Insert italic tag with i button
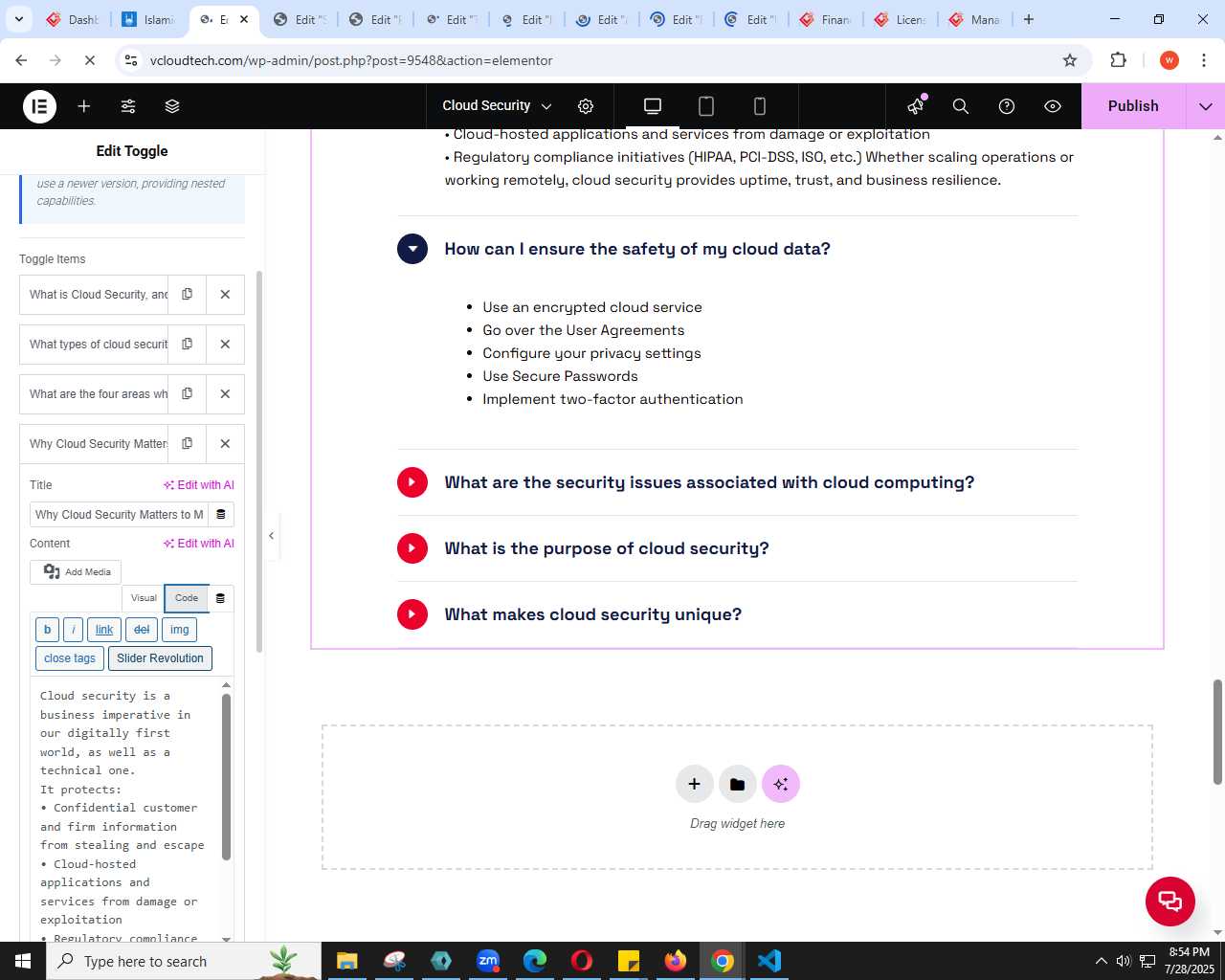 click(x=74, y=630)
